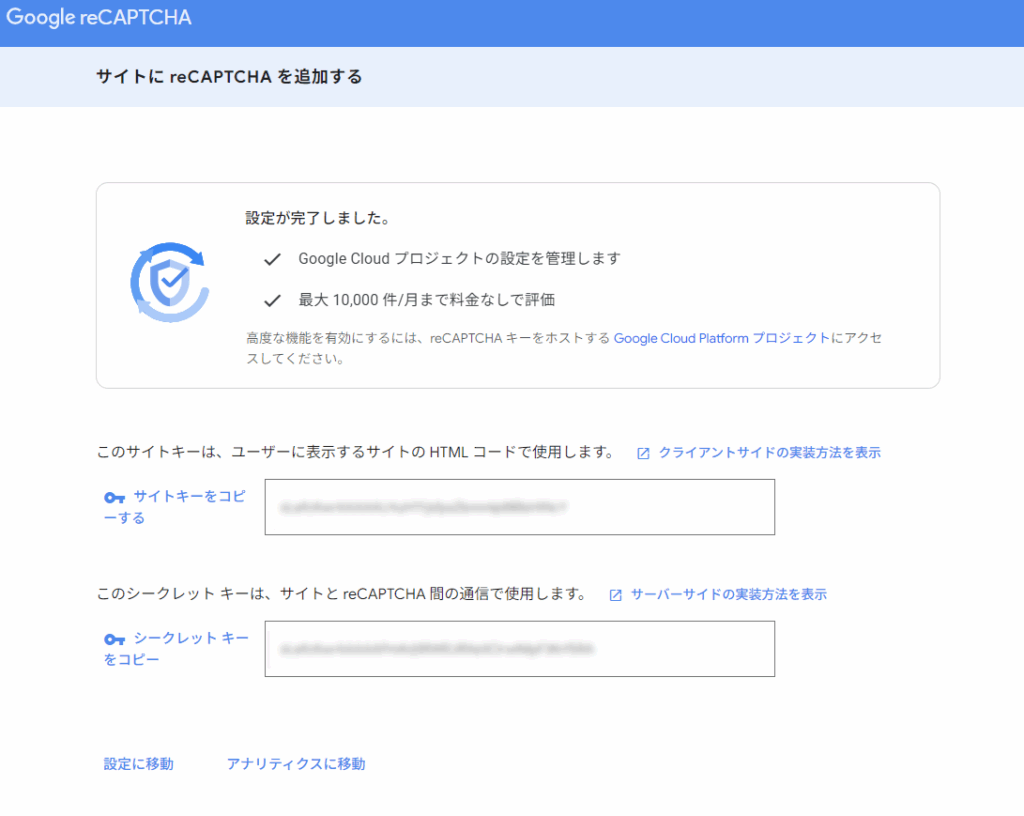
Task: Click the text 最大 10,000 件/月まで料金なしで評価
Action: pos(426,300)
